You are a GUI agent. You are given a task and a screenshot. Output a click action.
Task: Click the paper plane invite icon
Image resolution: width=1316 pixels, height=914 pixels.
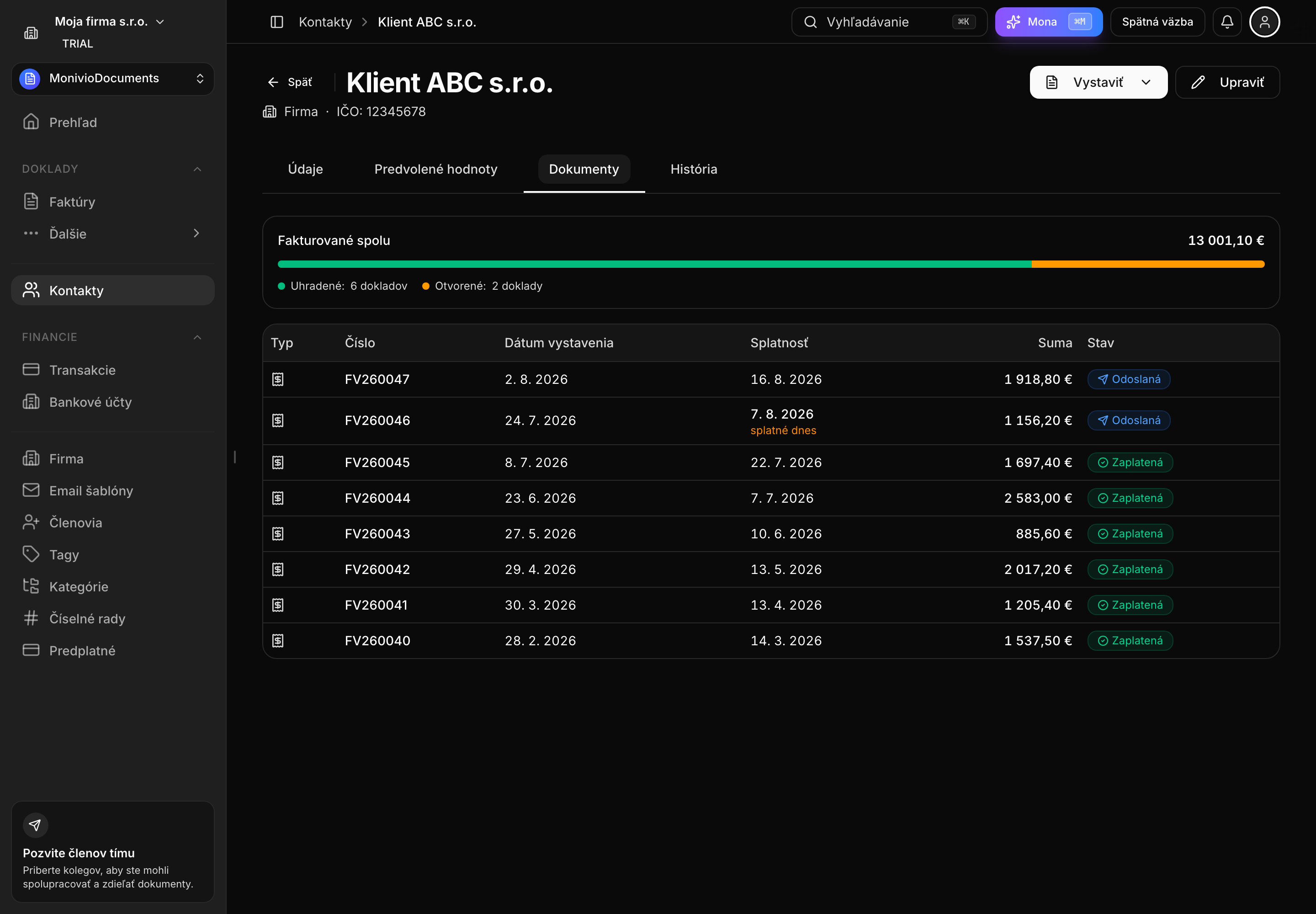coord(36,825)
